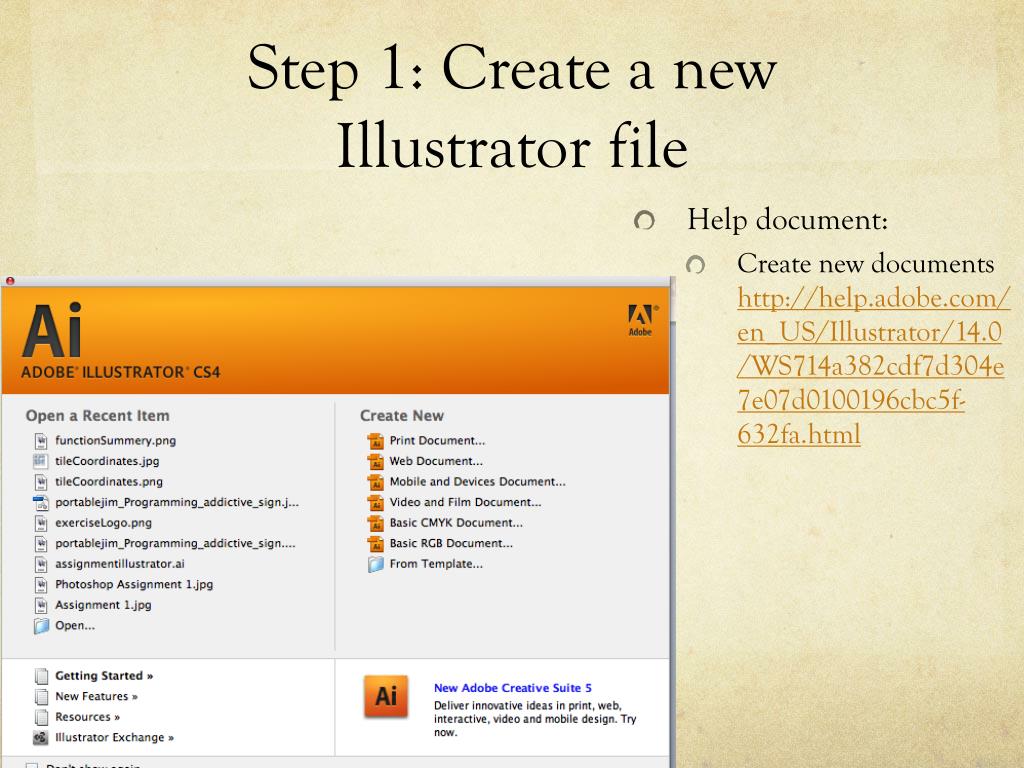
Task: Open exerciseLogo.png from recent items
Action: point(103,522)
